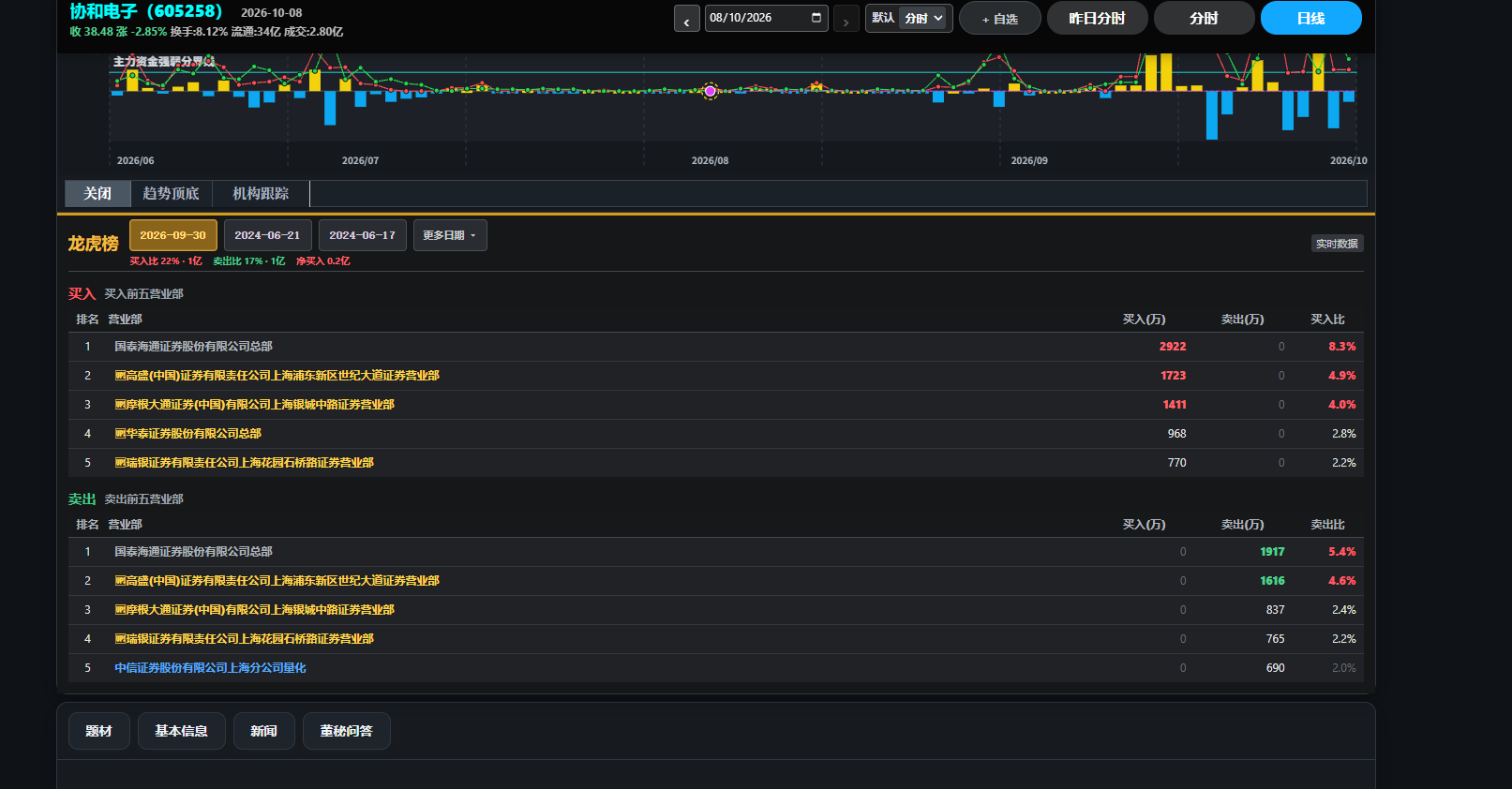Click 华泰证券股份有限公司总部 in the buy list
1512x789 pixels.
(x=187, y=434)
